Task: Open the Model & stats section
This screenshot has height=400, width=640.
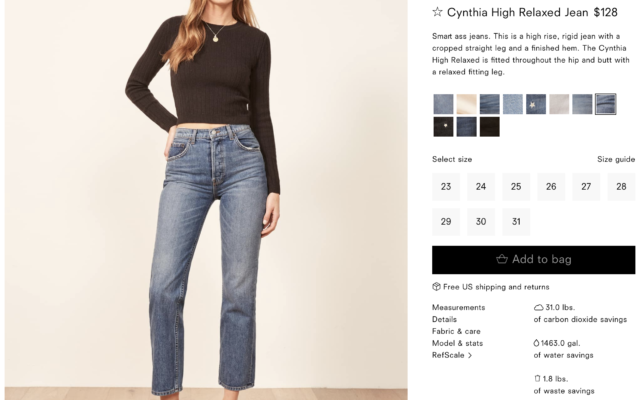Action: pyautogui.click(x=457, y=343)
